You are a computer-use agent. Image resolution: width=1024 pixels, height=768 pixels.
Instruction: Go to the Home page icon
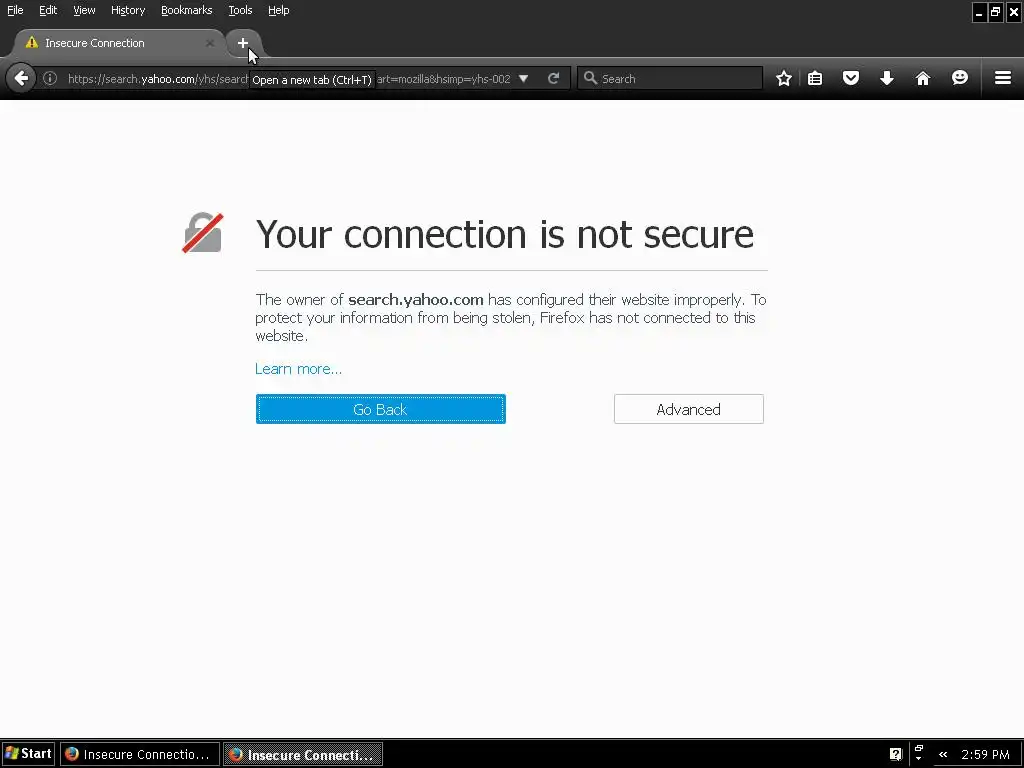point(923,78)
